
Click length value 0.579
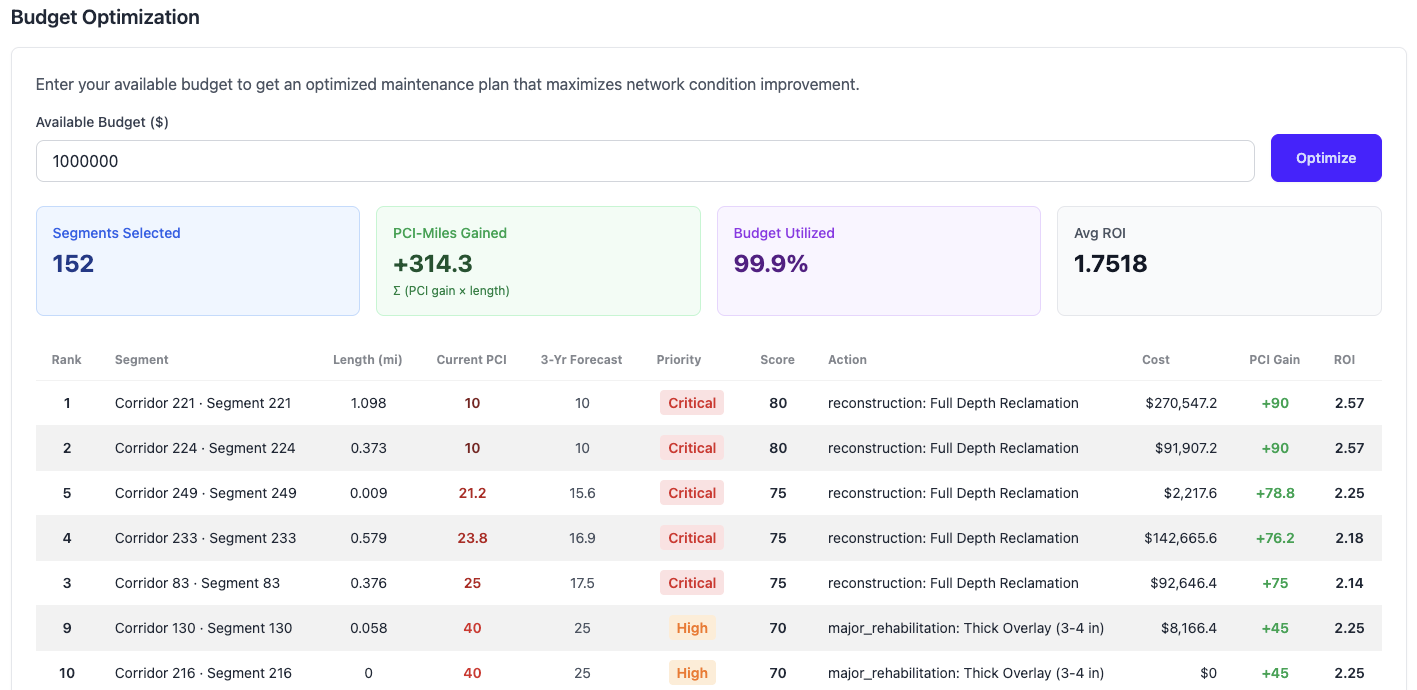tap(368, 538)
